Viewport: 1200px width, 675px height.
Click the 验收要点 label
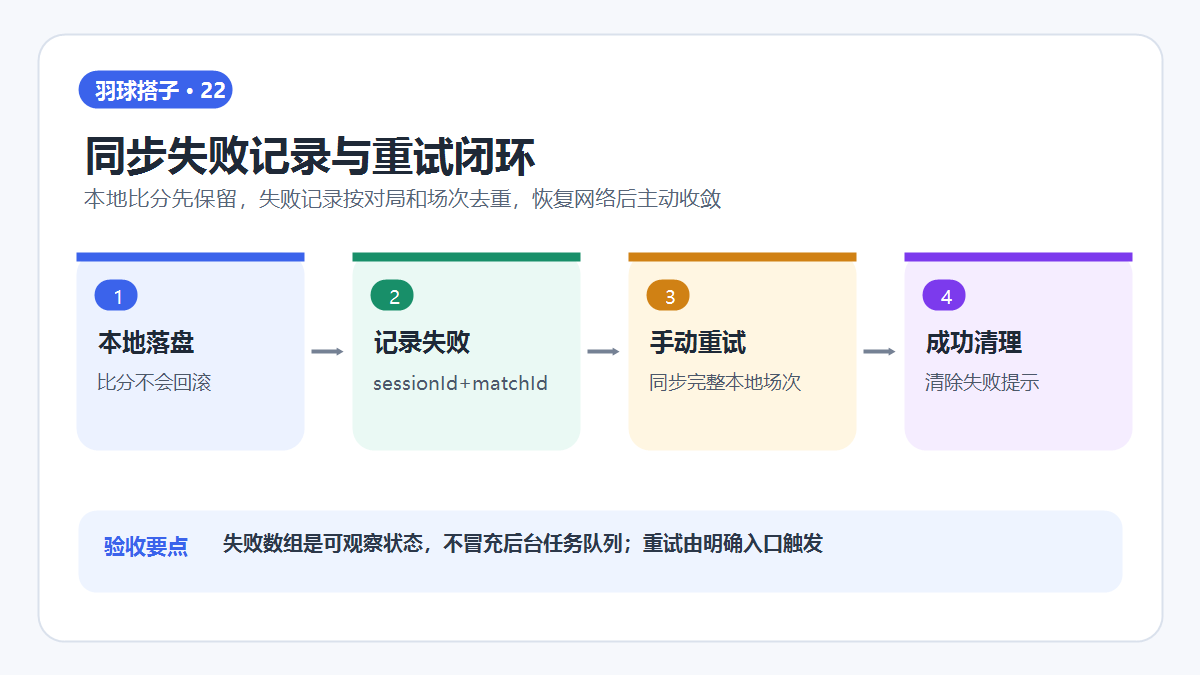[146, 547]
